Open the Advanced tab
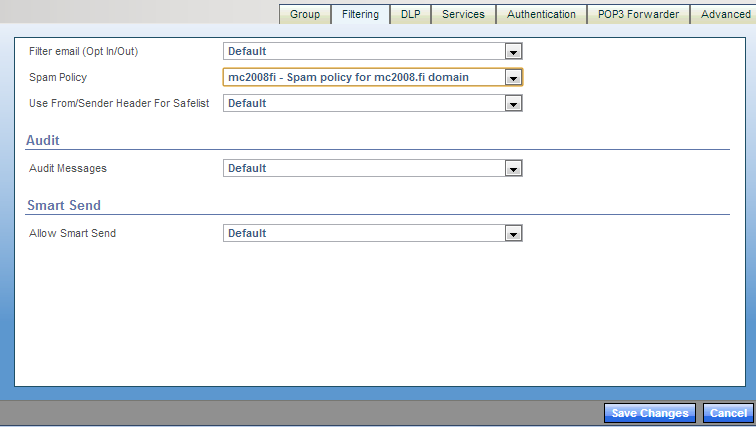The height and width of the screenshot is (427, 756). click(725, 14)
